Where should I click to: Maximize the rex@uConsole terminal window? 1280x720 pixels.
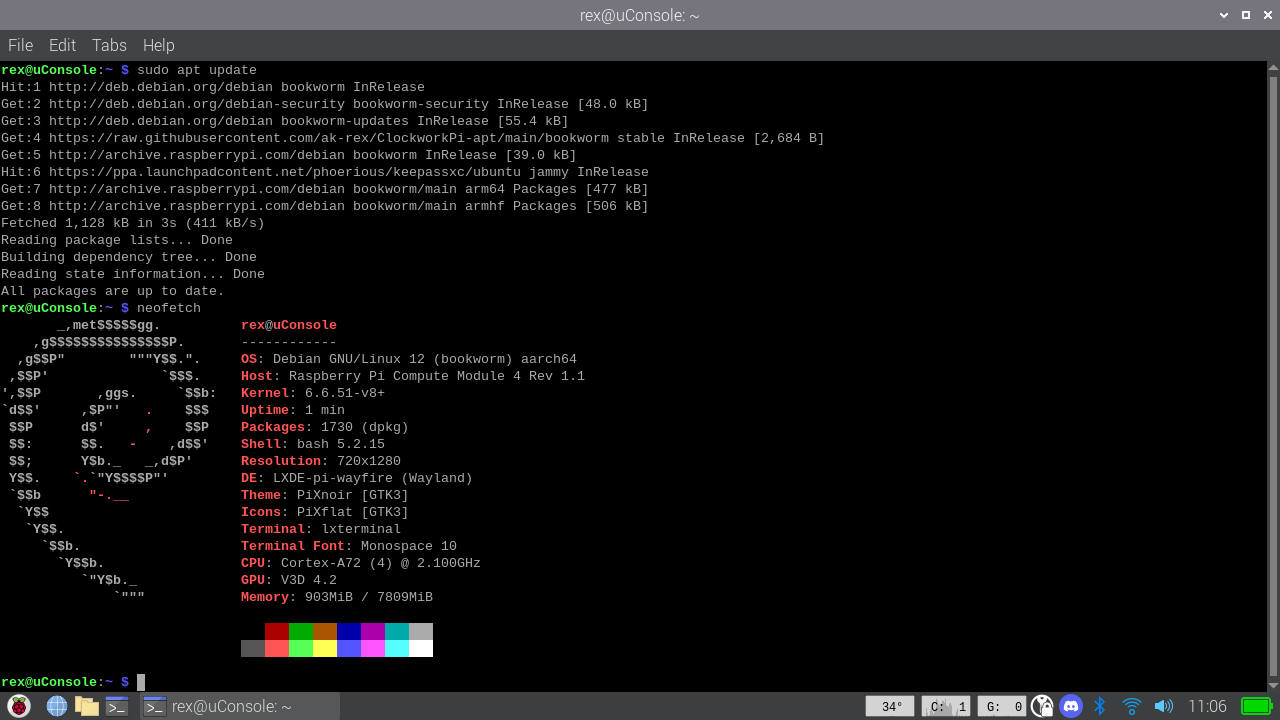pyautogui.click(x=1246, y=15)
